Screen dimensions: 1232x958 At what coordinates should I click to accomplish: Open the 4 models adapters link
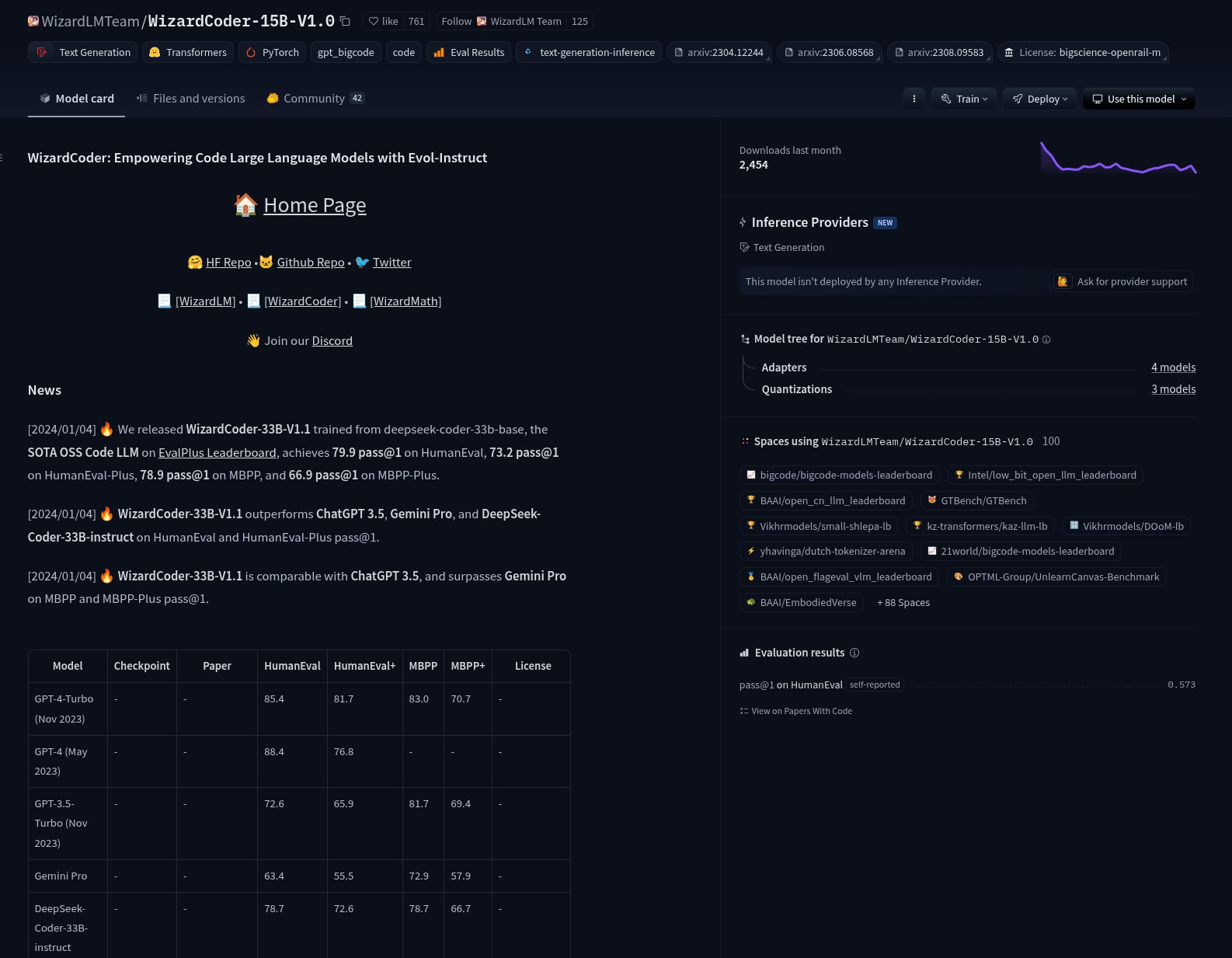click(x=1173, y=368)
